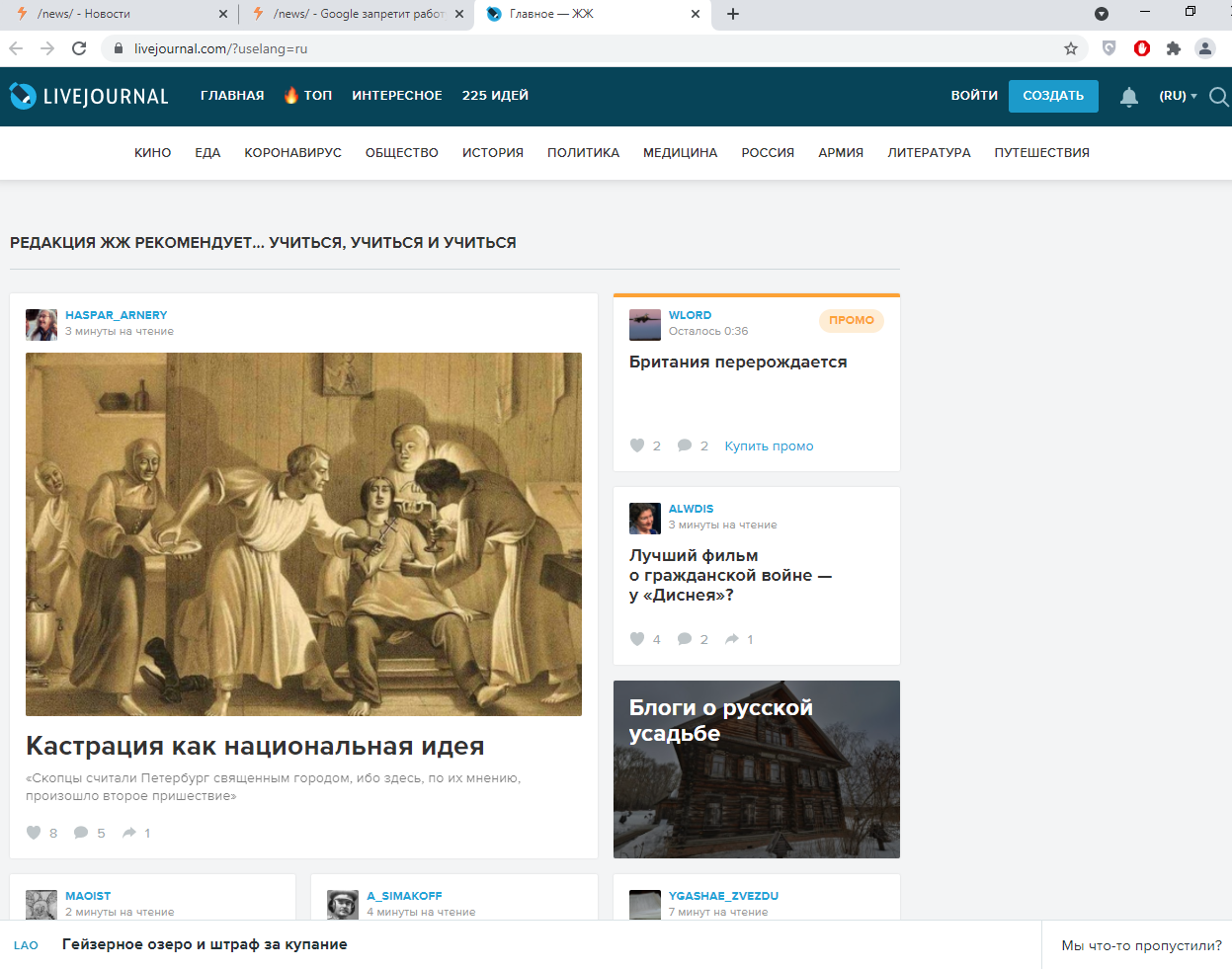Image resolution: width=1232 pixels, height=969 pixels.
Task: Open the (RU) language dropdown
Action: [x=1178, y=96]
